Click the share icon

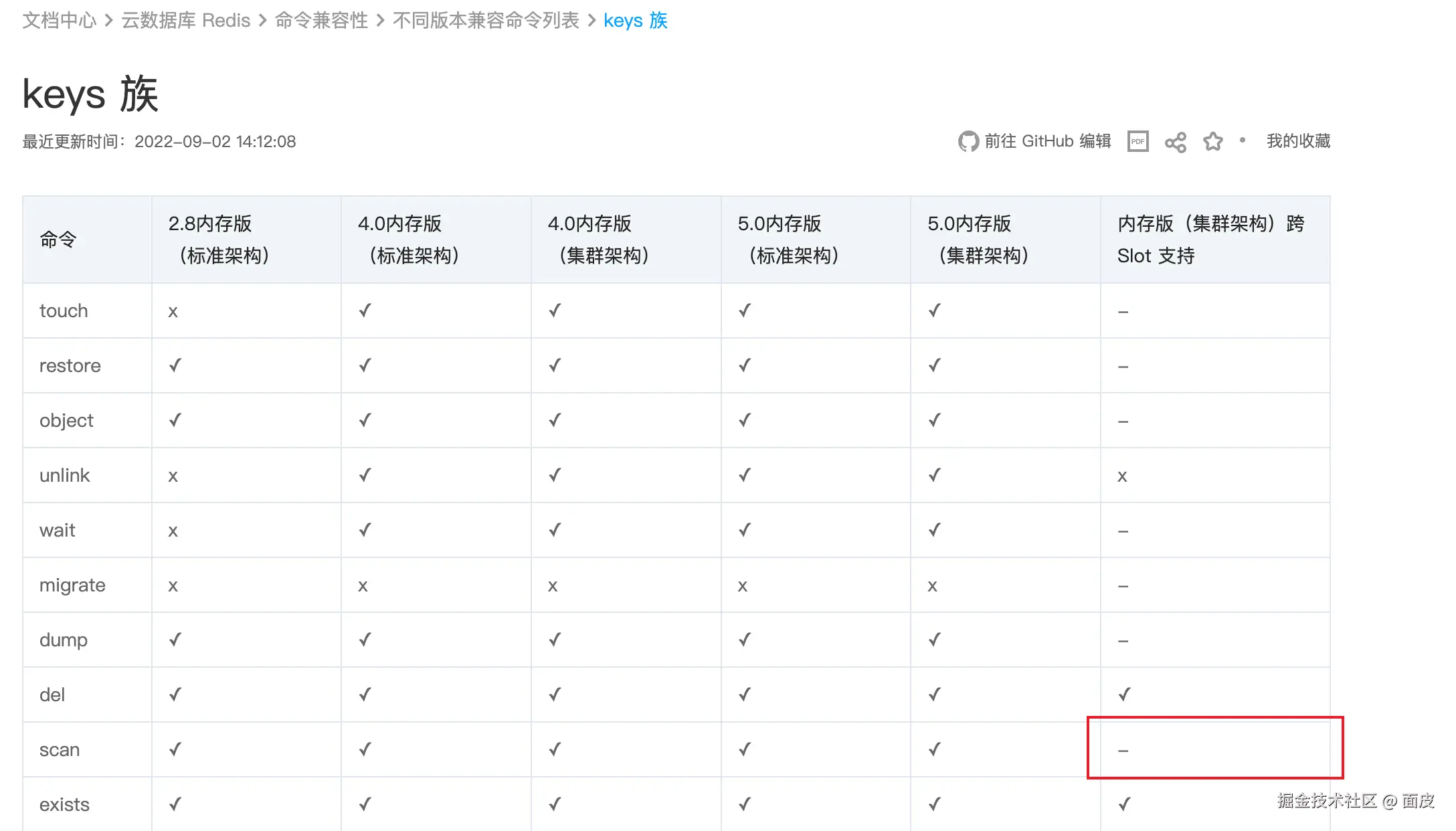[1176, 142]
